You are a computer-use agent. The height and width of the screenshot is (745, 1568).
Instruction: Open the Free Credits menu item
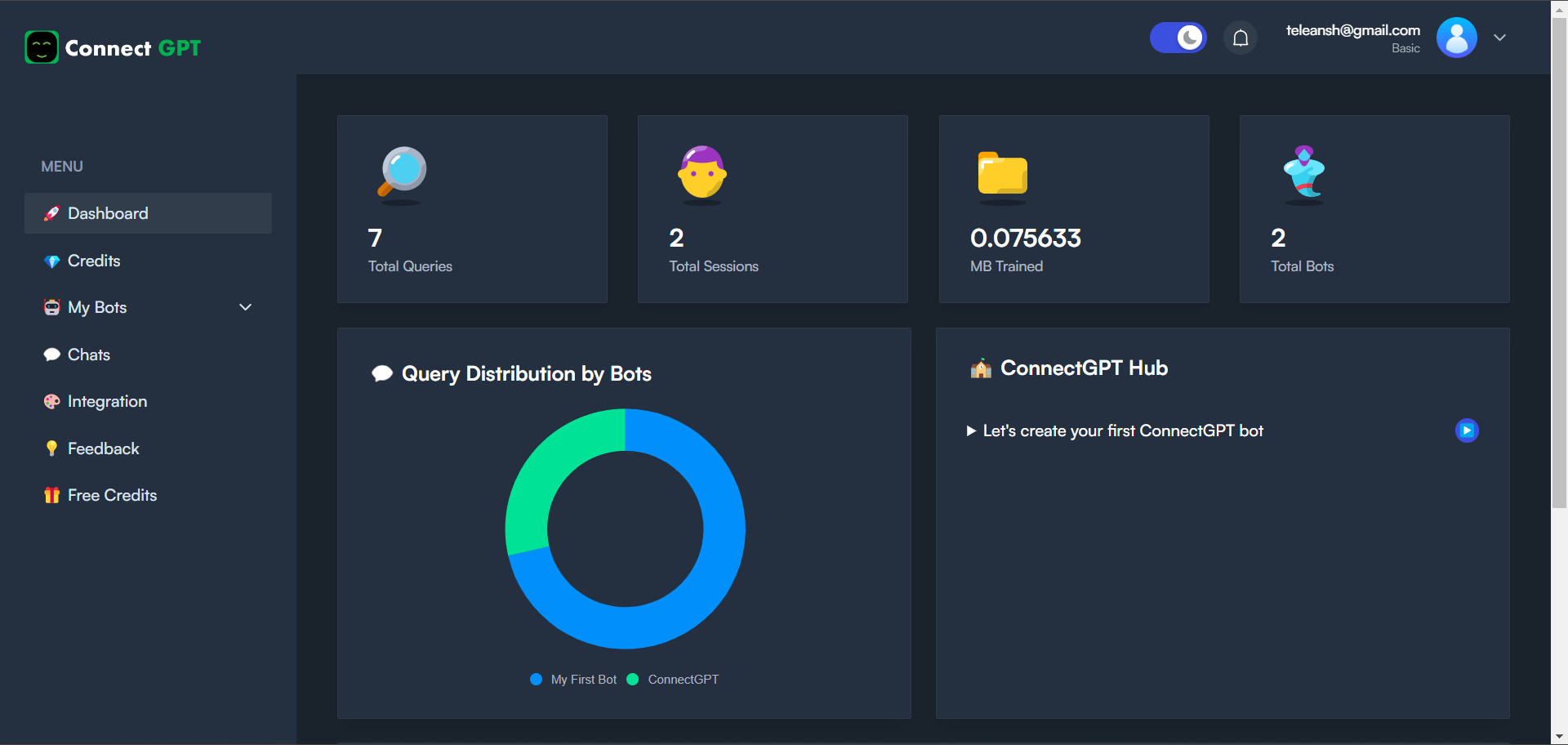point(148,495)
